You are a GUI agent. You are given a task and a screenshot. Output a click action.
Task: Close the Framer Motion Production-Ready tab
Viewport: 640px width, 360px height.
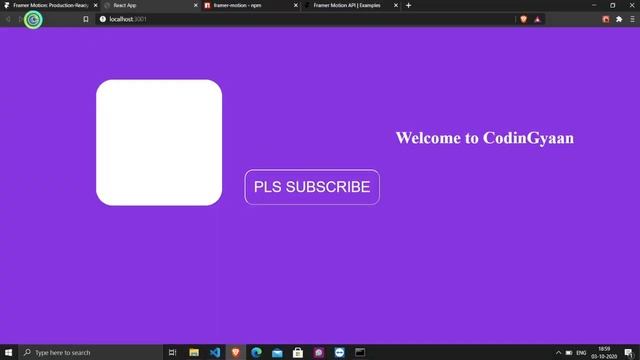(x=96, y=5)
